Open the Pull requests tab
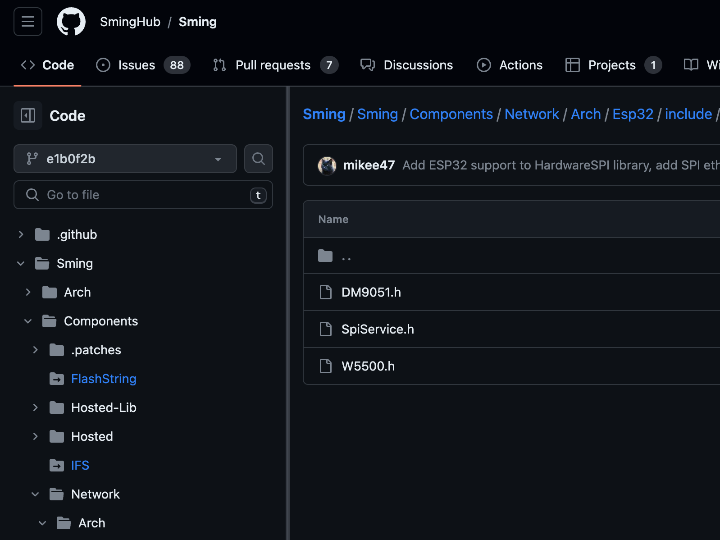This screenshot has width=720, height=540. coord(272,65)
